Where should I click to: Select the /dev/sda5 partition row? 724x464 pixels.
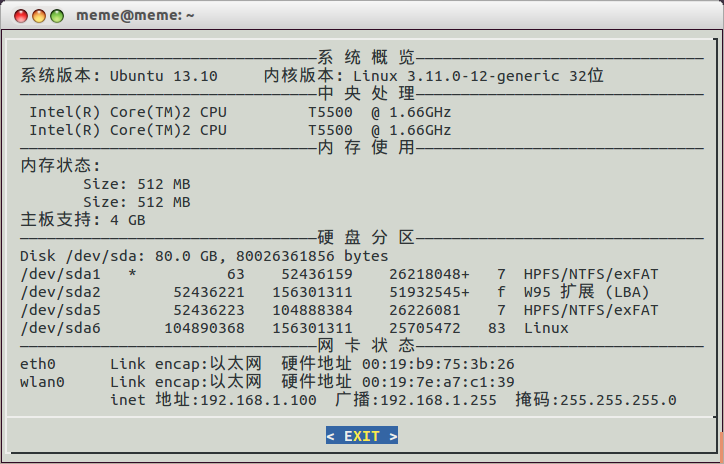(339, 310)
